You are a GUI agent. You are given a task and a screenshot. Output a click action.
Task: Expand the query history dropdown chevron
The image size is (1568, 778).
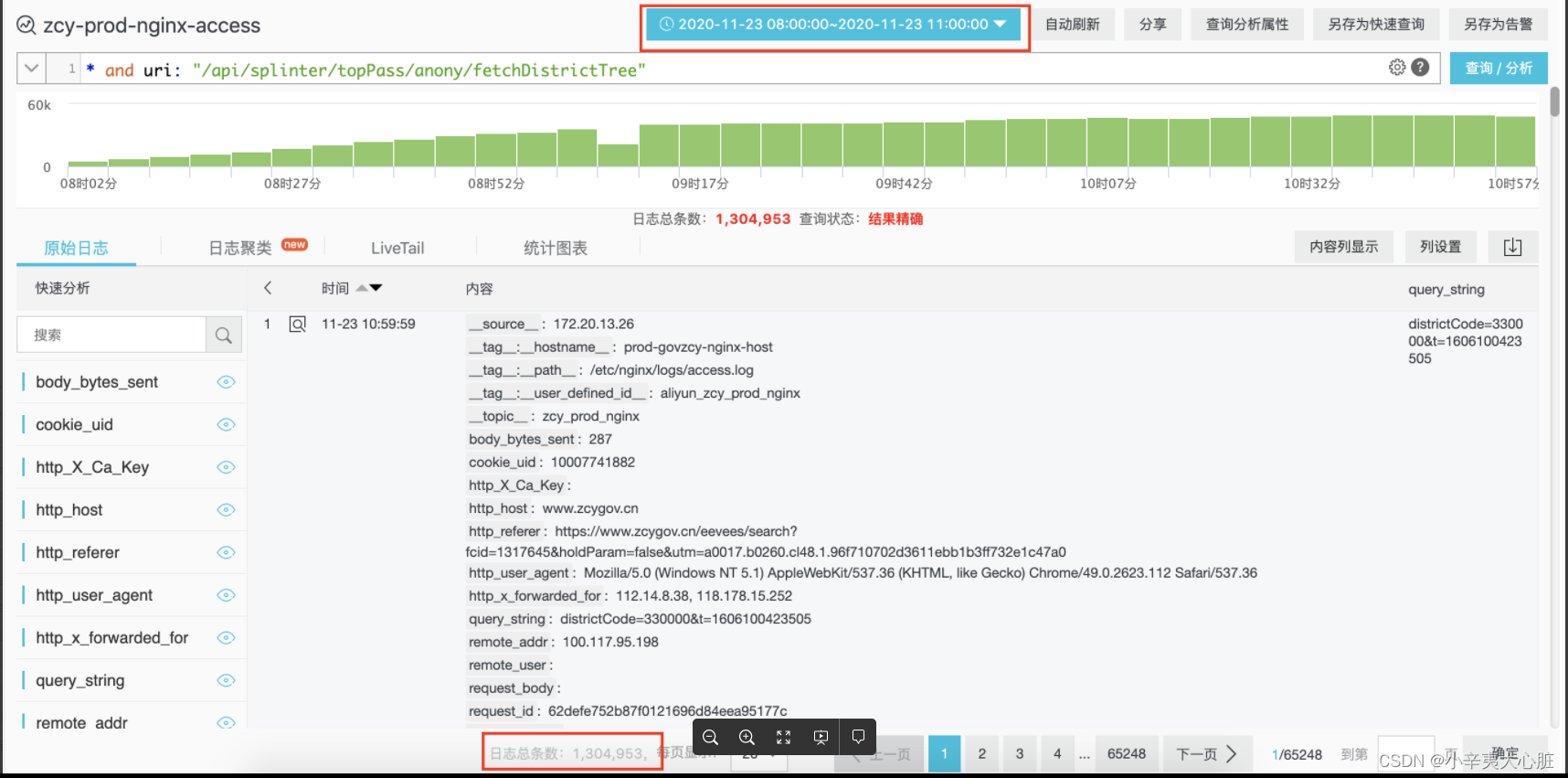click(31, 68)
